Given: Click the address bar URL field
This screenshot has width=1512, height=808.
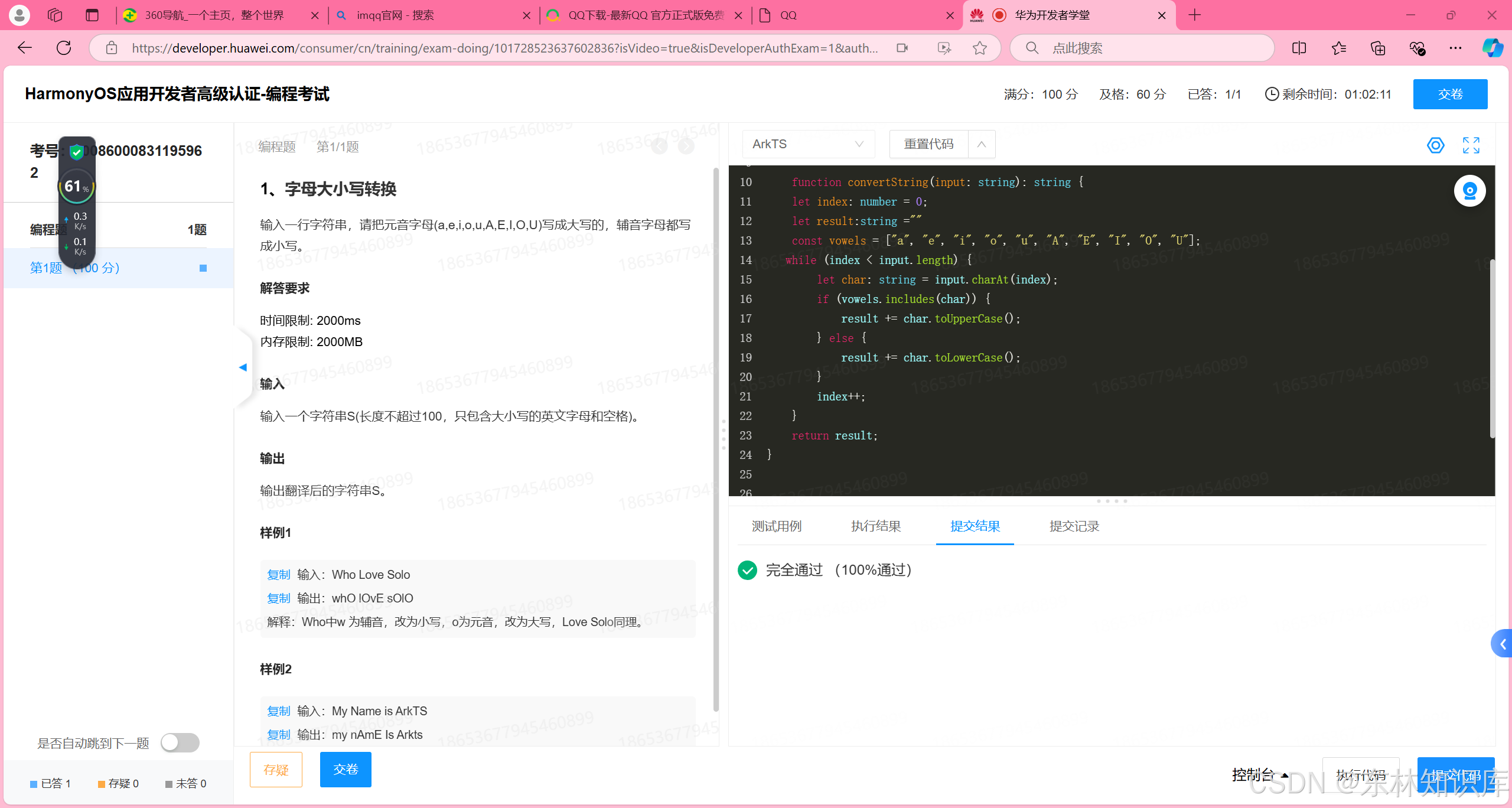Looking at the screenshot, I should click(x=504, y=48).
